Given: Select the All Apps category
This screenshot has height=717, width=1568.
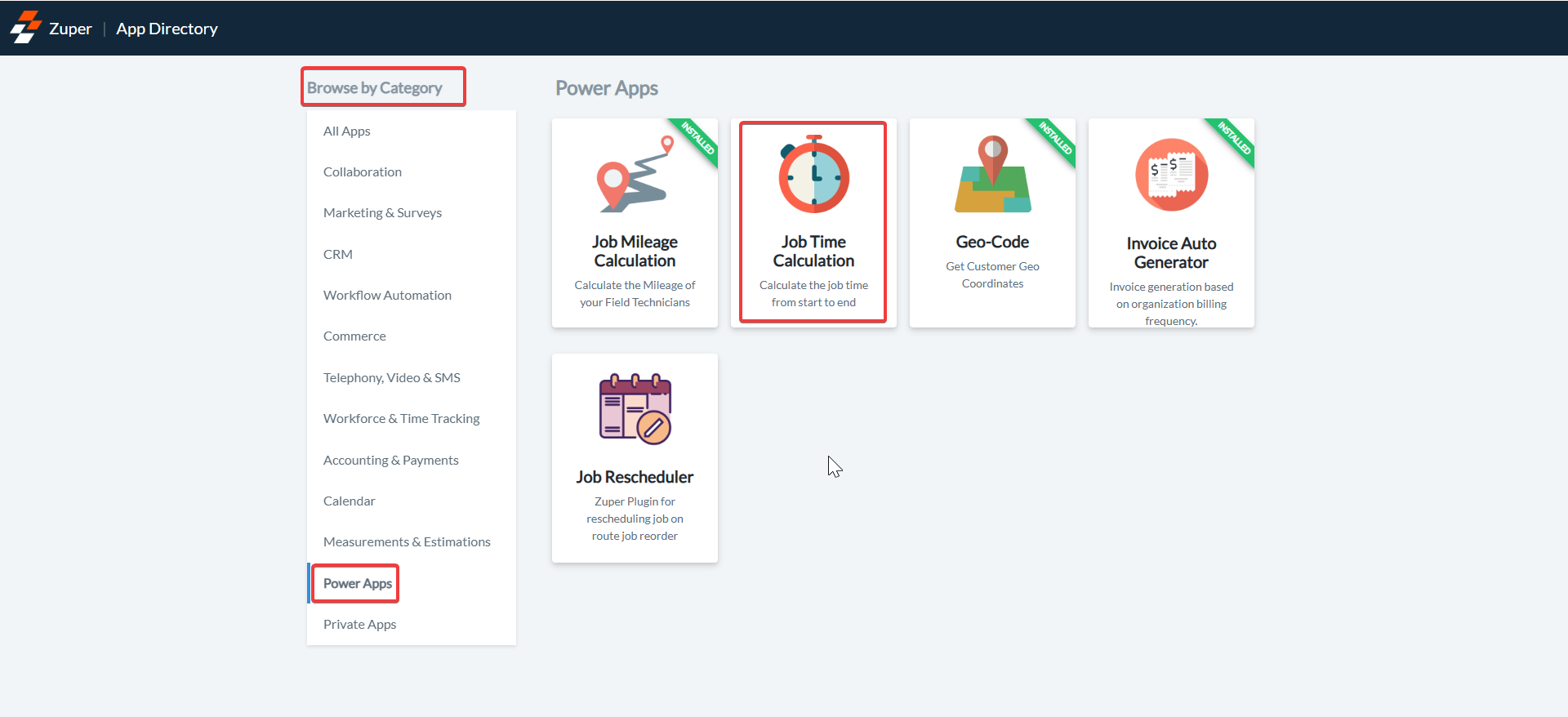Looking at the screenshot, I should pyautogui.click(x=412, y=131).
